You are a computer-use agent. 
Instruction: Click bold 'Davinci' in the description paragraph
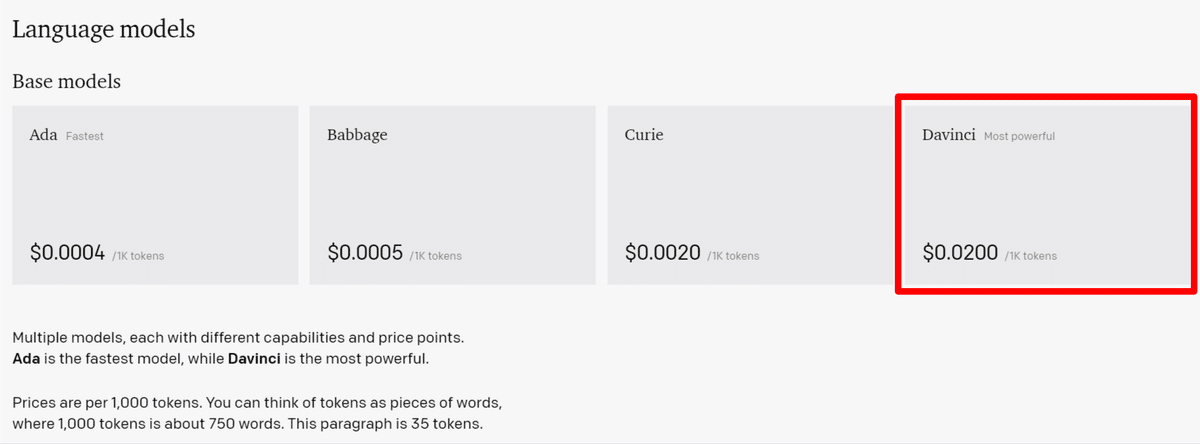click(x=254, y=358)
